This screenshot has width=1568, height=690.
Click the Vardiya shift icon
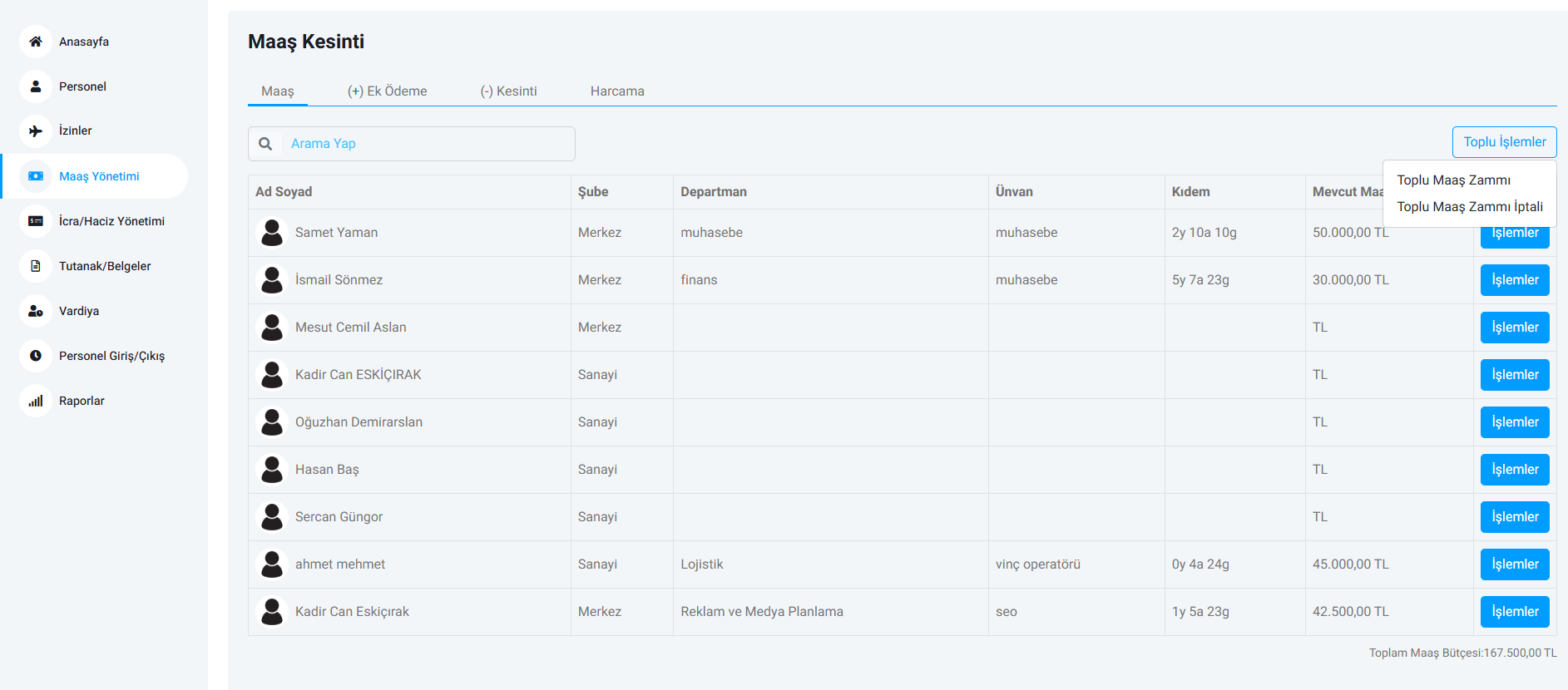pos(36,311)
